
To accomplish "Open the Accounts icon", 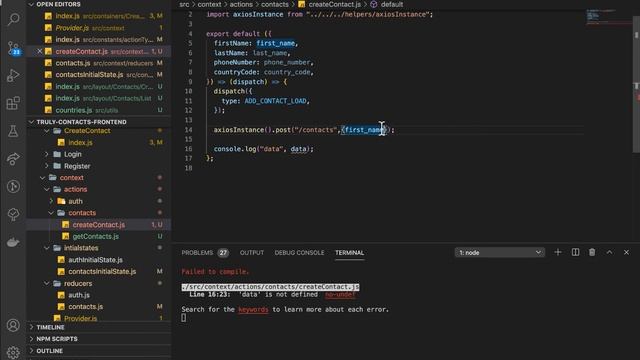I will point(13,325).
